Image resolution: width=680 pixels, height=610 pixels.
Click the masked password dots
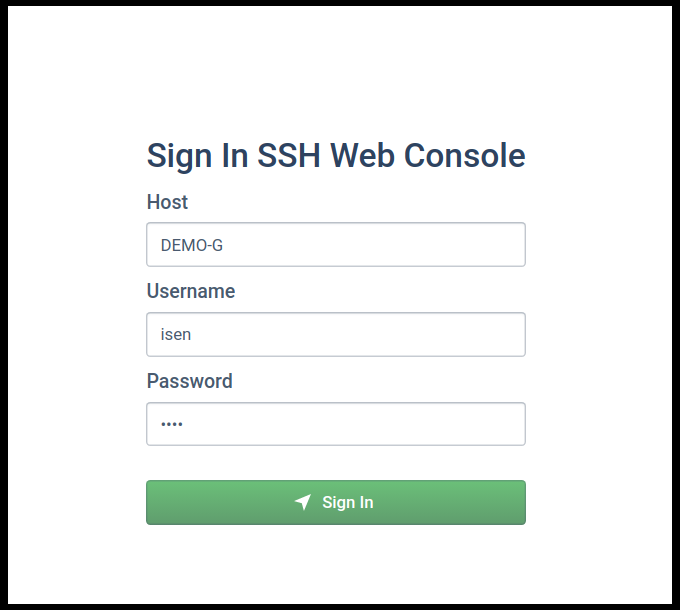[172, 424]
